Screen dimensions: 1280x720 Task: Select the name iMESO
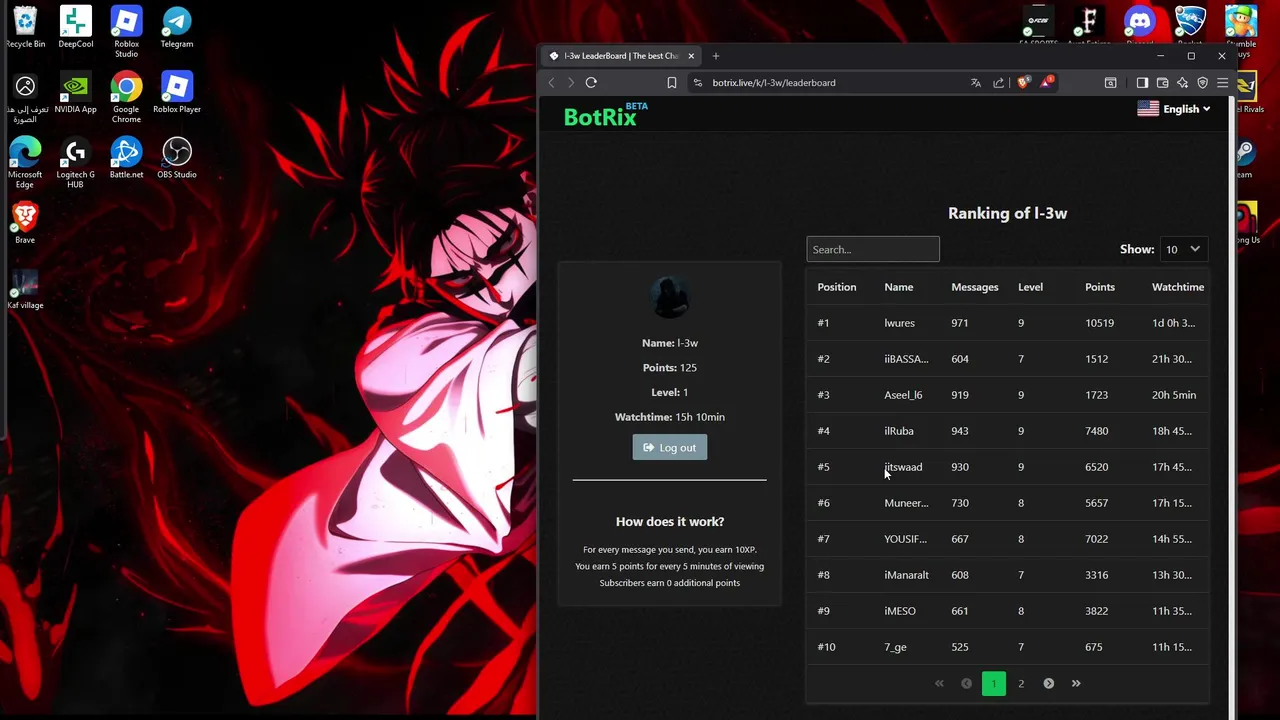tap(900, 611)
